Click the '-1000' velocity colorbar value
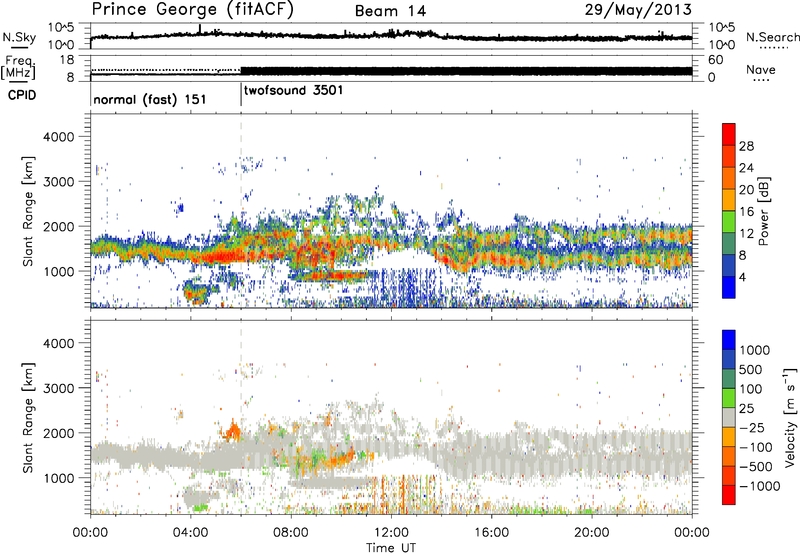800x554 pixels. point(760,486)
